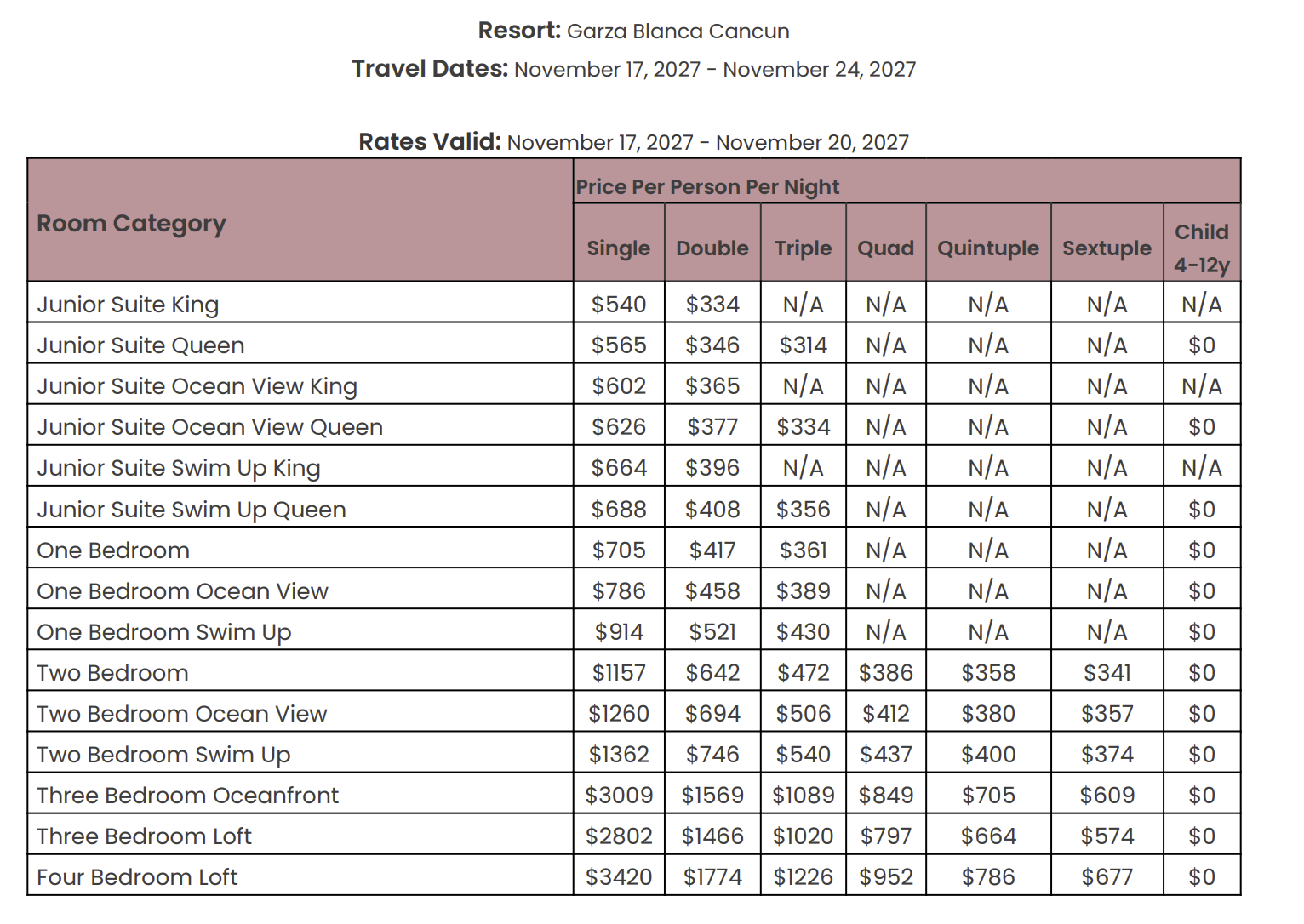Select the Four Bedroom Loft row label
1304x924 pixels.
pos(137,876)
